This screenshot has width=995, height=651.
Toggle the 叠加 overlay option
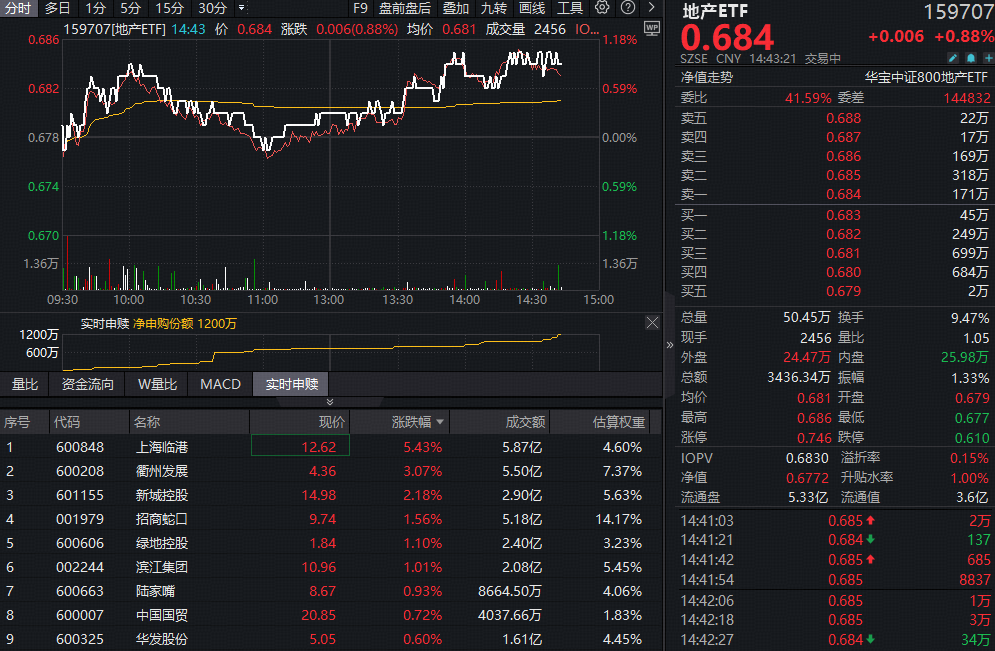tap(456, 8)
